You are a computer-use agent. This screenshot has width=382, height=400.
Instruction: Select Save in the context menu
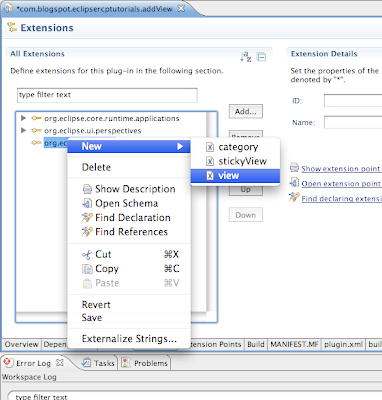[129, 317]
